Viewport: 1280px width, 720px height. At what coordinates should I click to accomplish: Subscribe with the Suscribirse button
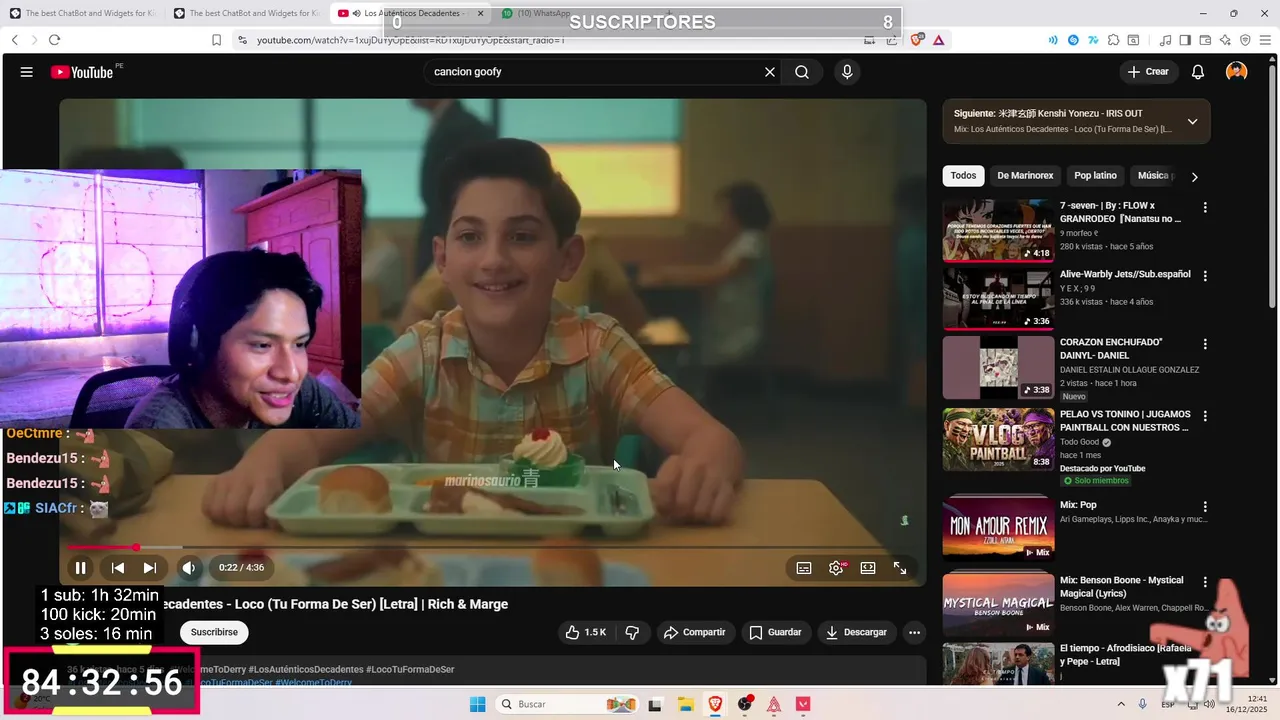(x=214, y=632)
